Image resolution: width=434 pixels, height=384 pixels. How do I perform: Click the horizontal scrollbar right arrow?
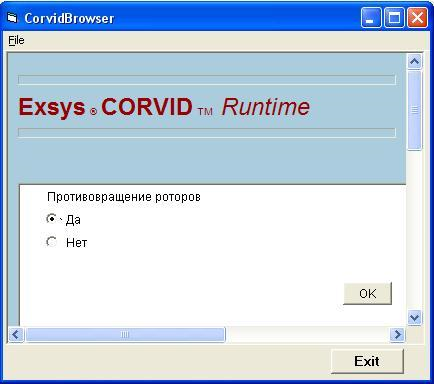397,334
